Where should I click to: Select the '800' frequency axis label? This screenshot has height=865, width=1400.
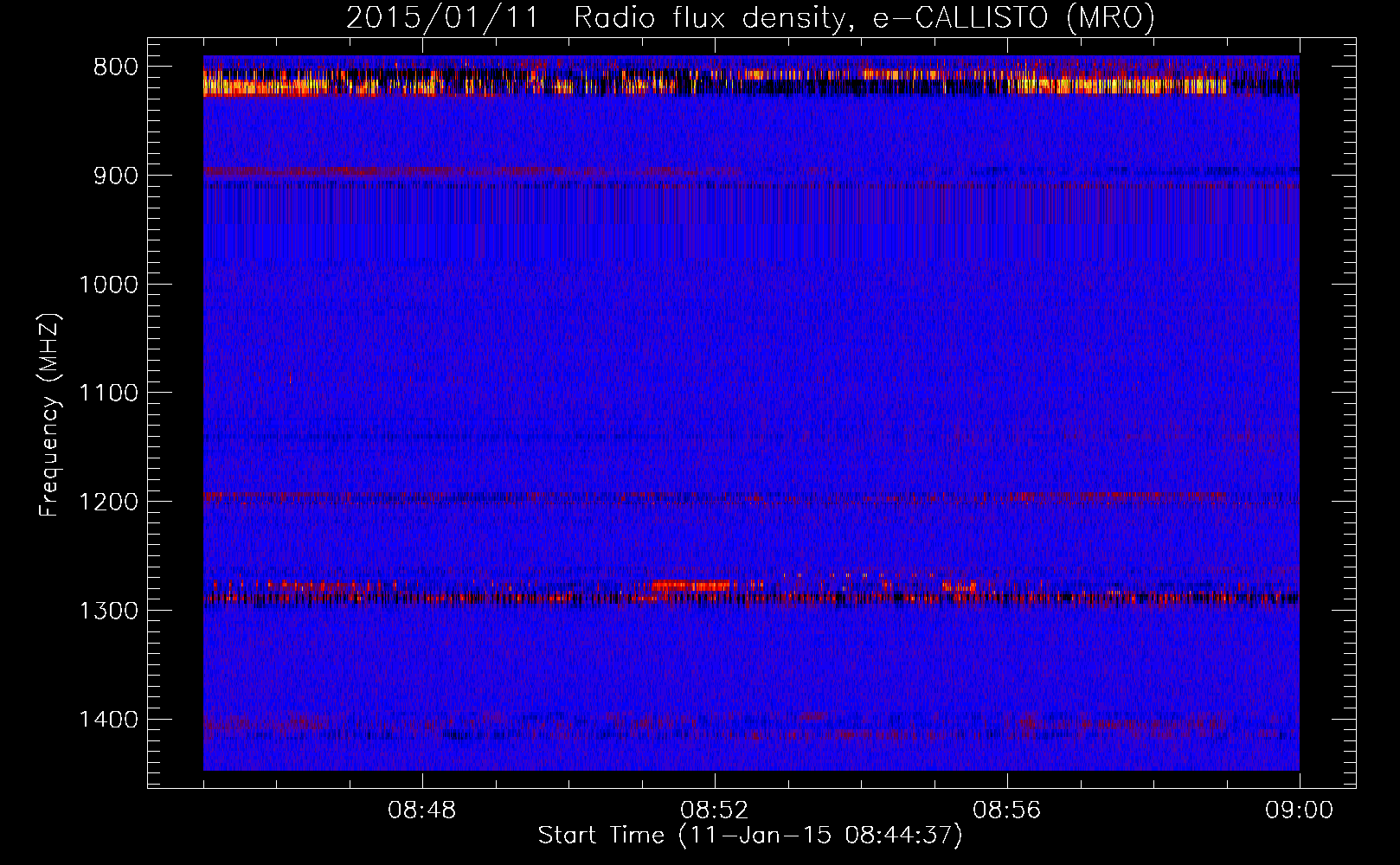(x=115, y=67)
